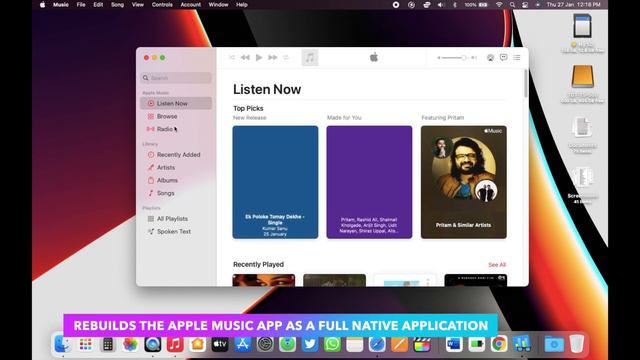Open Apple TV from the Dock
This screenshot has height=360, width=640.
point(220,344)
